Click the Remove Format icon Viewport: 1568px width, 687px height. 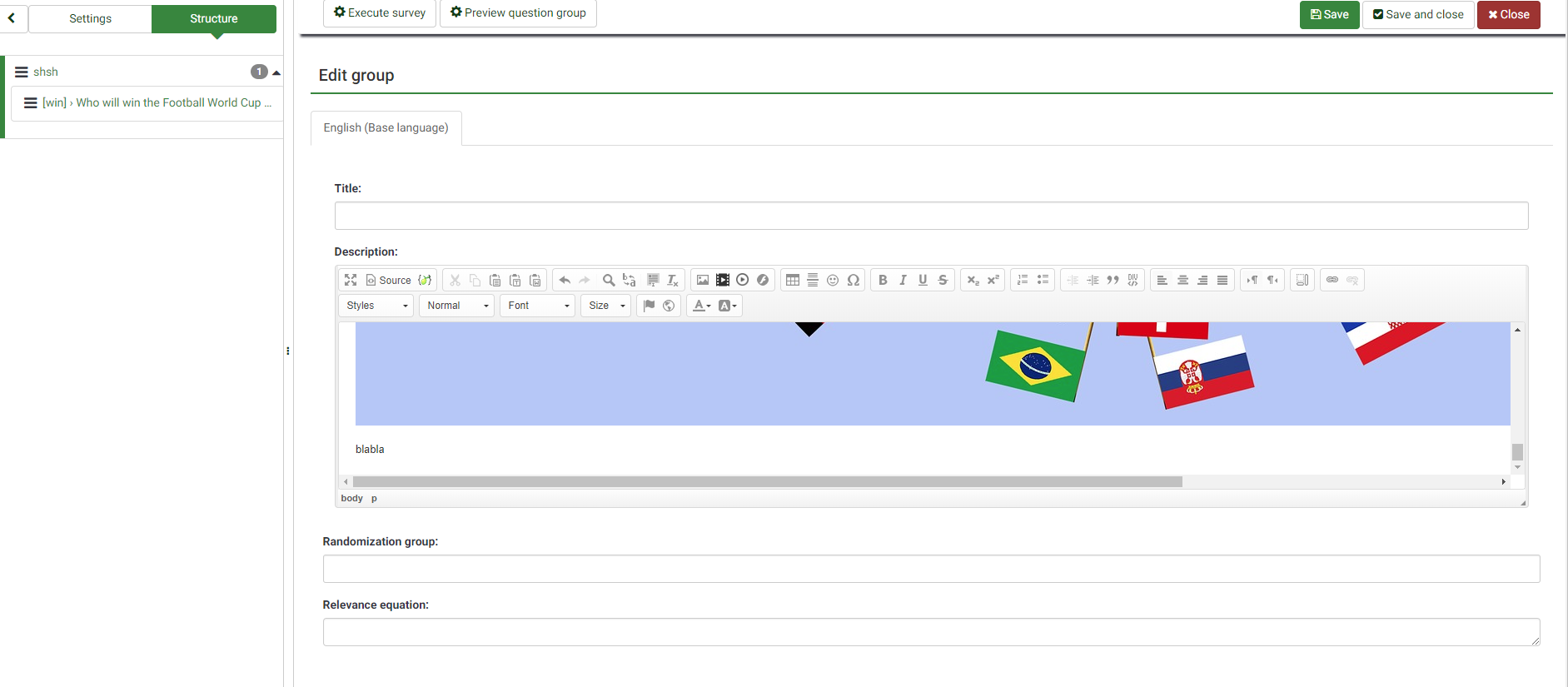click(673, 281)
